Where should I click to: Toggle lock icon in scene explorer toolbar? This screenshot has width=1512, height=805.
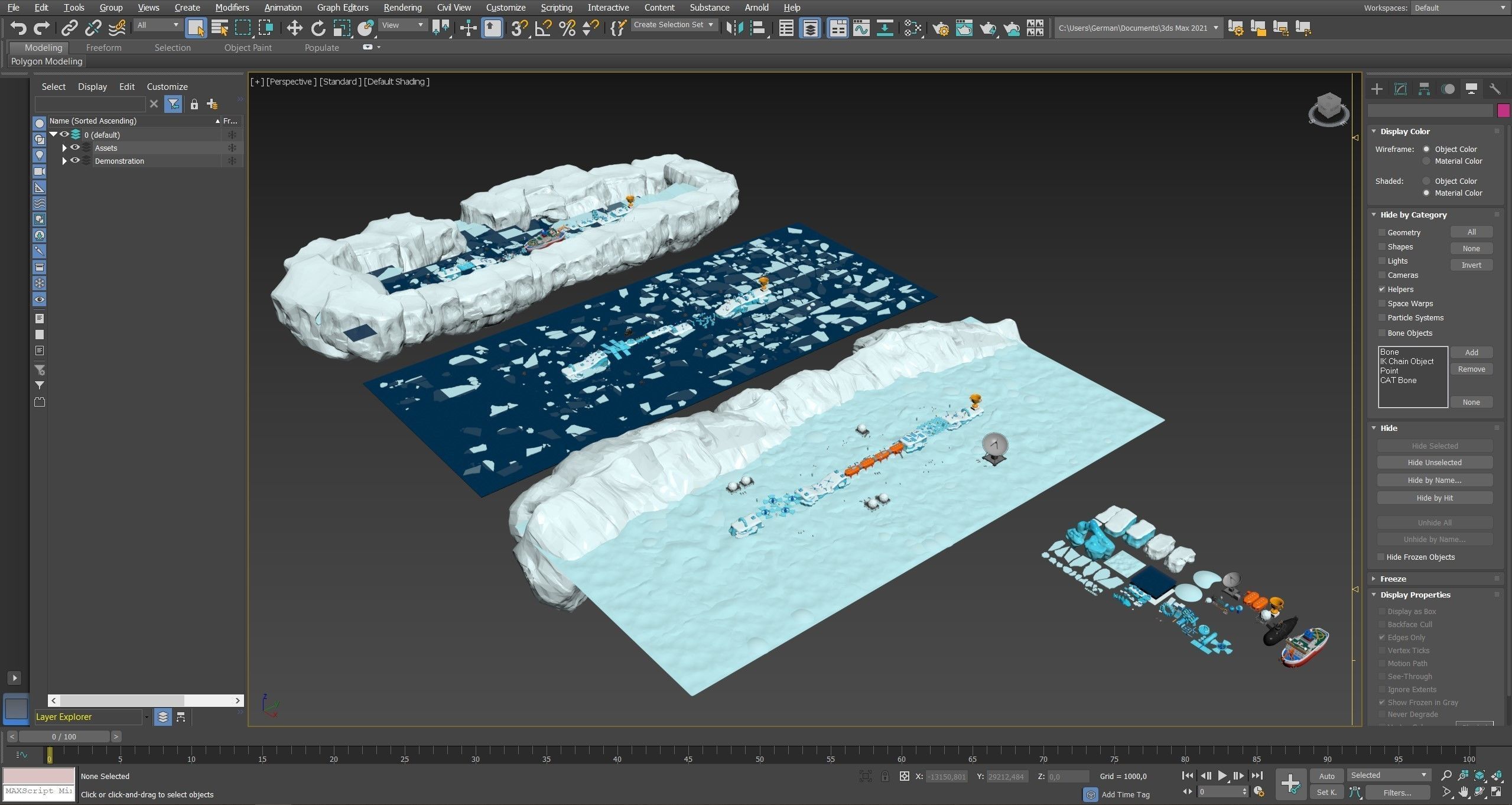(x=194, y=105)
